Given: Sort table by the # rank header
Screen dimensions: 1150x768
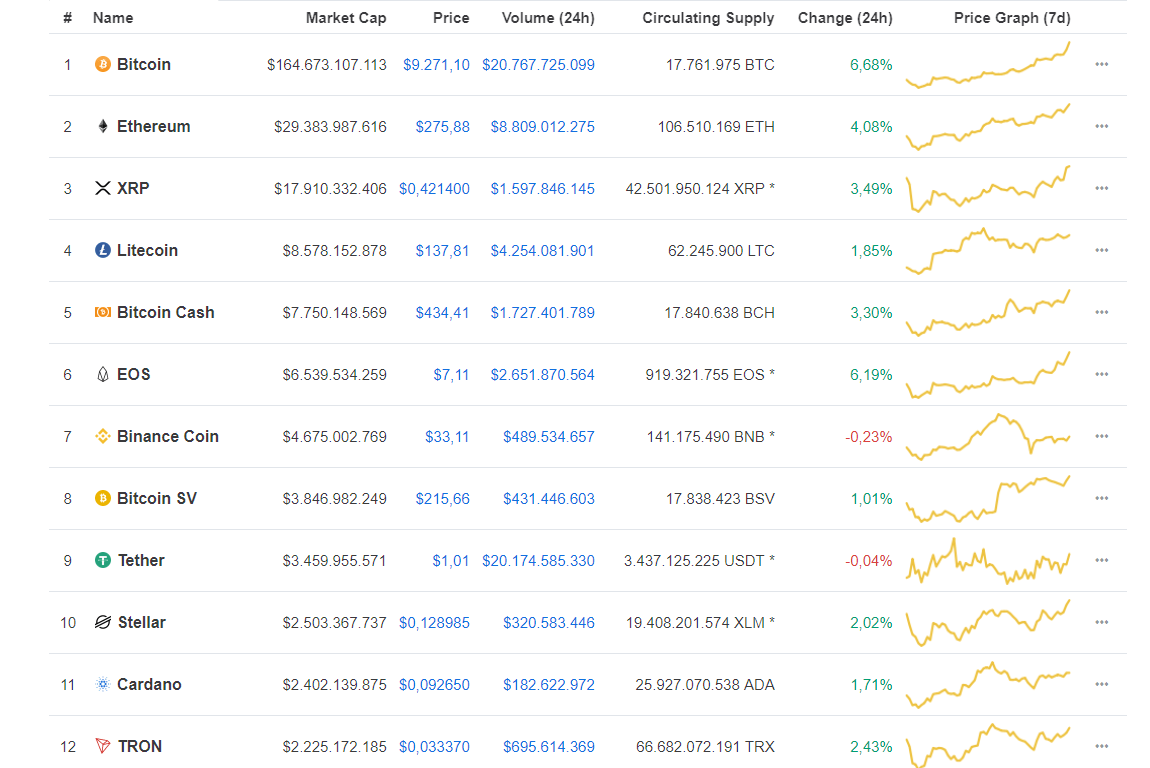Looking at the screenshot, I should click(x=67, y=18).
